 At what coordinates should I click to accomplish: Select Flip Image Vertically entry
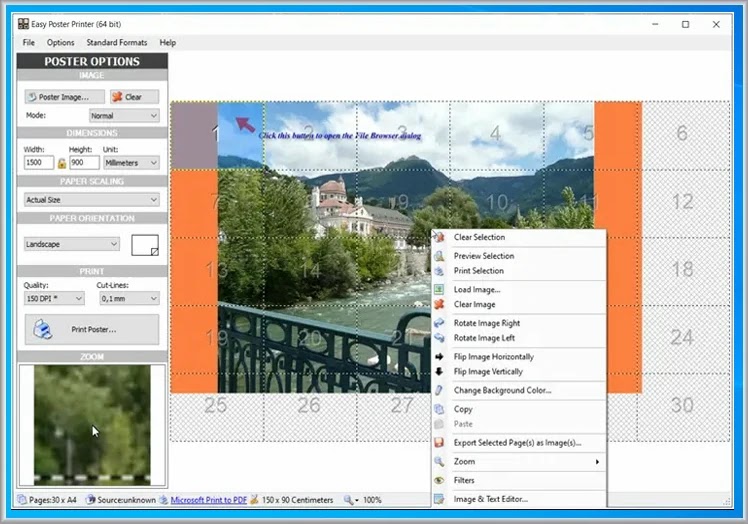(519, 371)
